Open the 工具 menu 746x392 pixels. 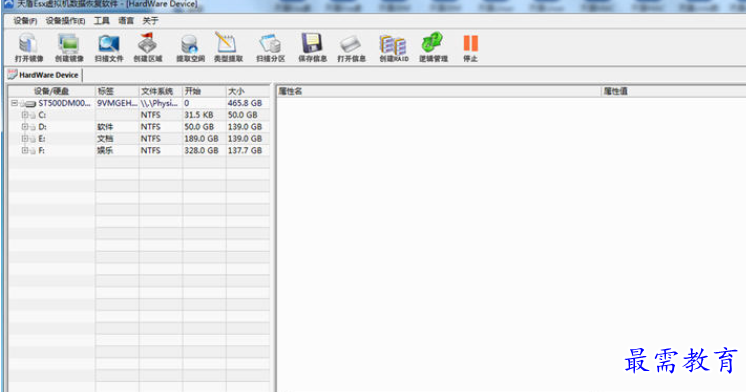coord(101,21)
